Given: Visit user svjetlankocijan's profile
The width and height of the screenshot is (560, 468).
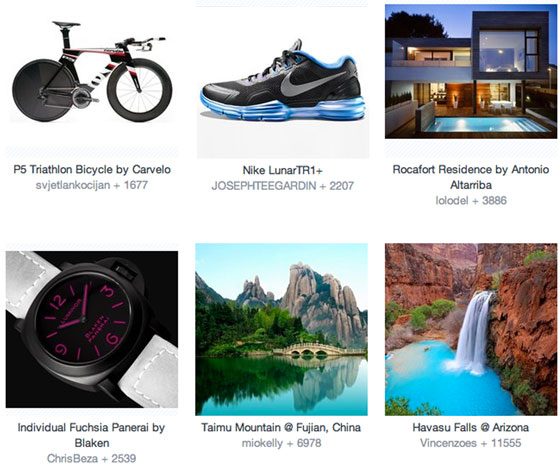Looking at the screenshot, I should (73, 185).
